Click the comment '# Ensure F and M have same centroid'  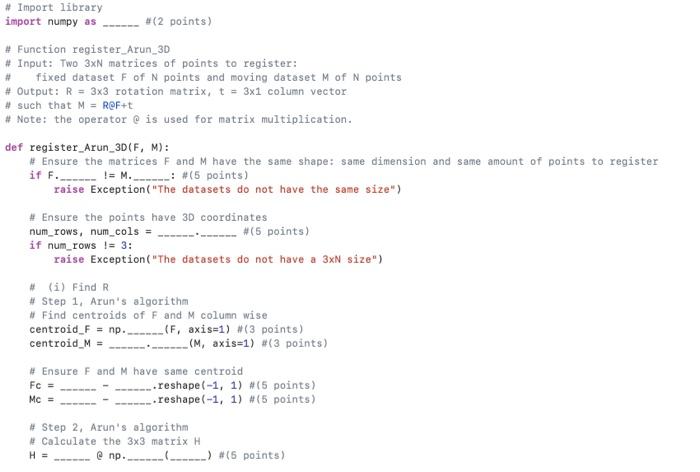[x=136, y=372]
